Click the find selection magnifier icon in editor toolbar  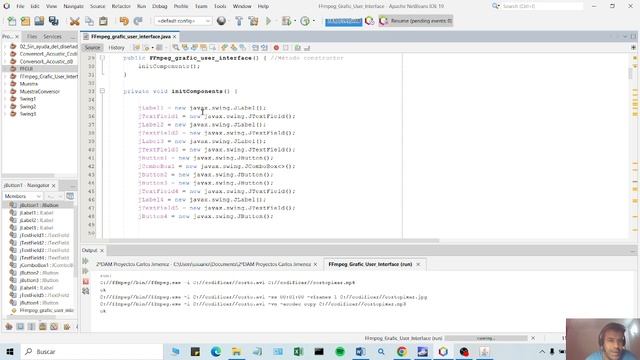176,48
